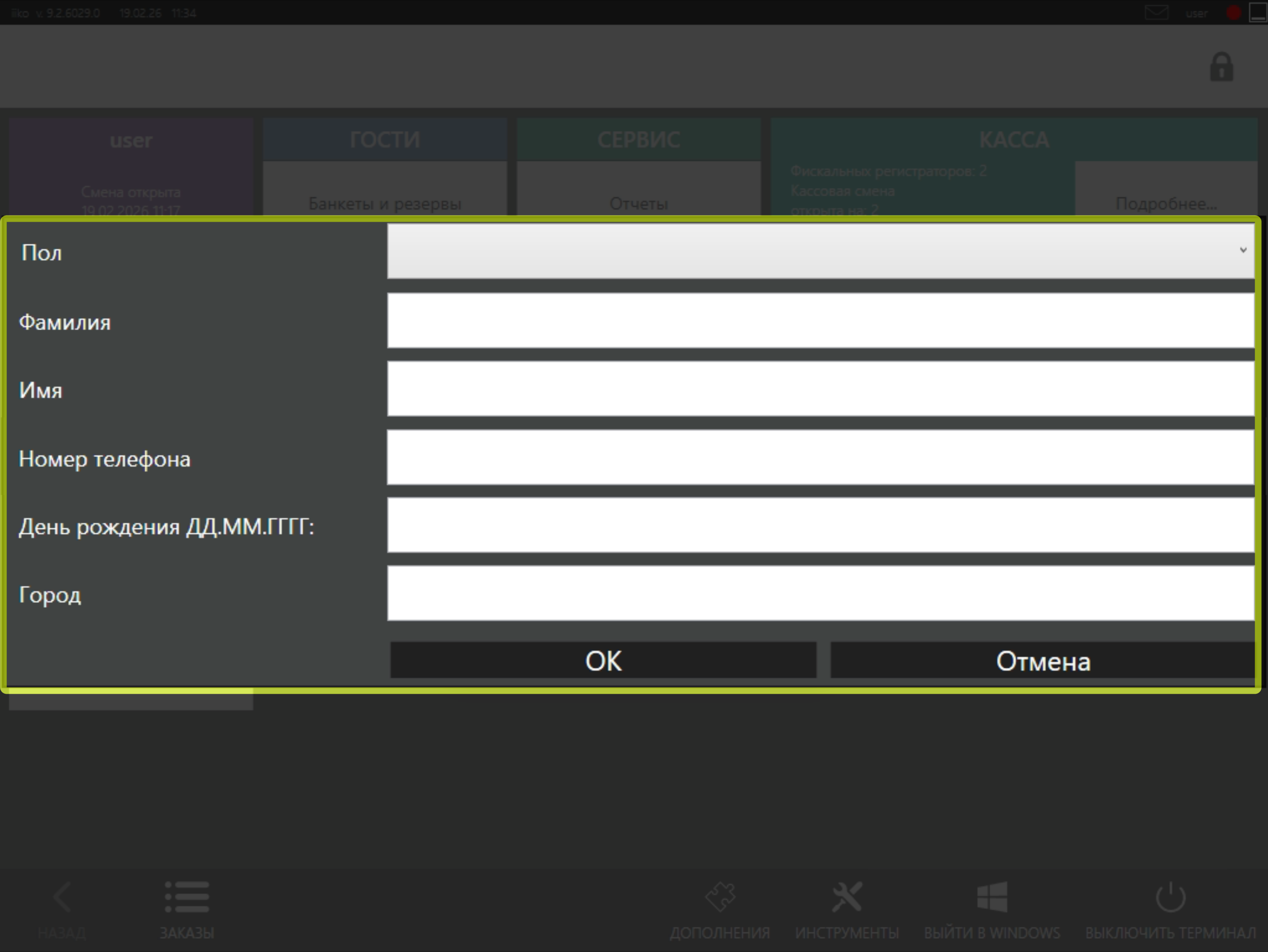Screen dimensions: 1268x952
Task: Open the mail envelope icon in top bar
Action: click(1156, 13)
